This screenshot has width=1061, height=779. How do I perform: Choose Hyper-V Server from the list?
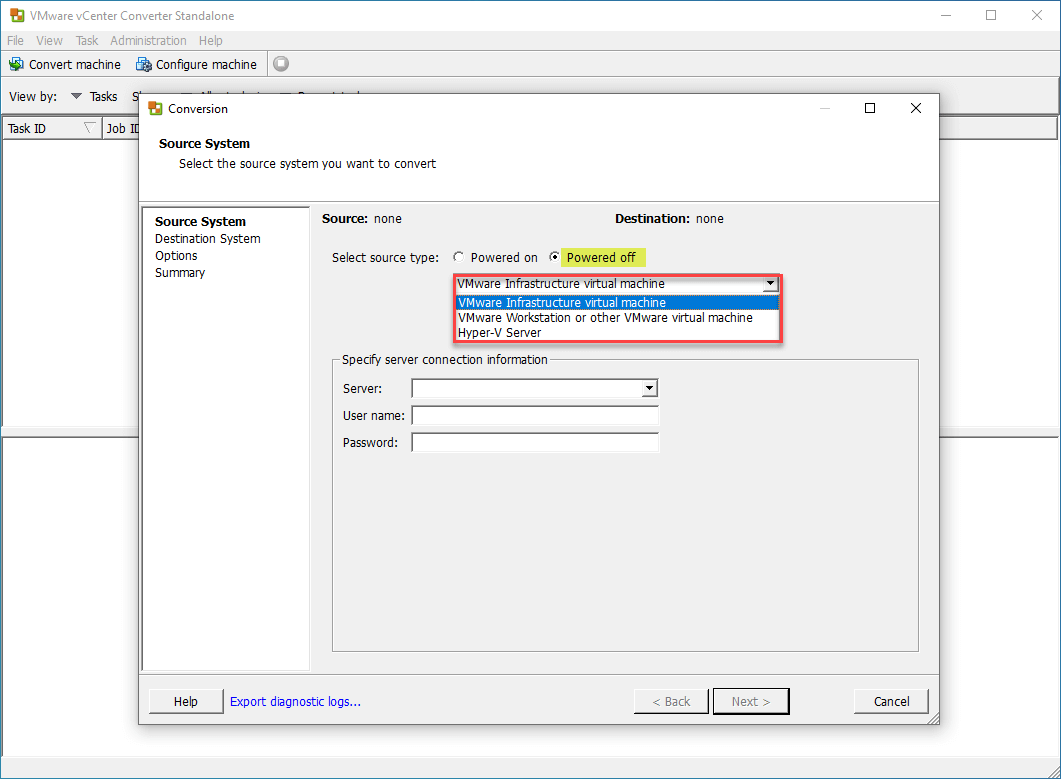[499, 333]
